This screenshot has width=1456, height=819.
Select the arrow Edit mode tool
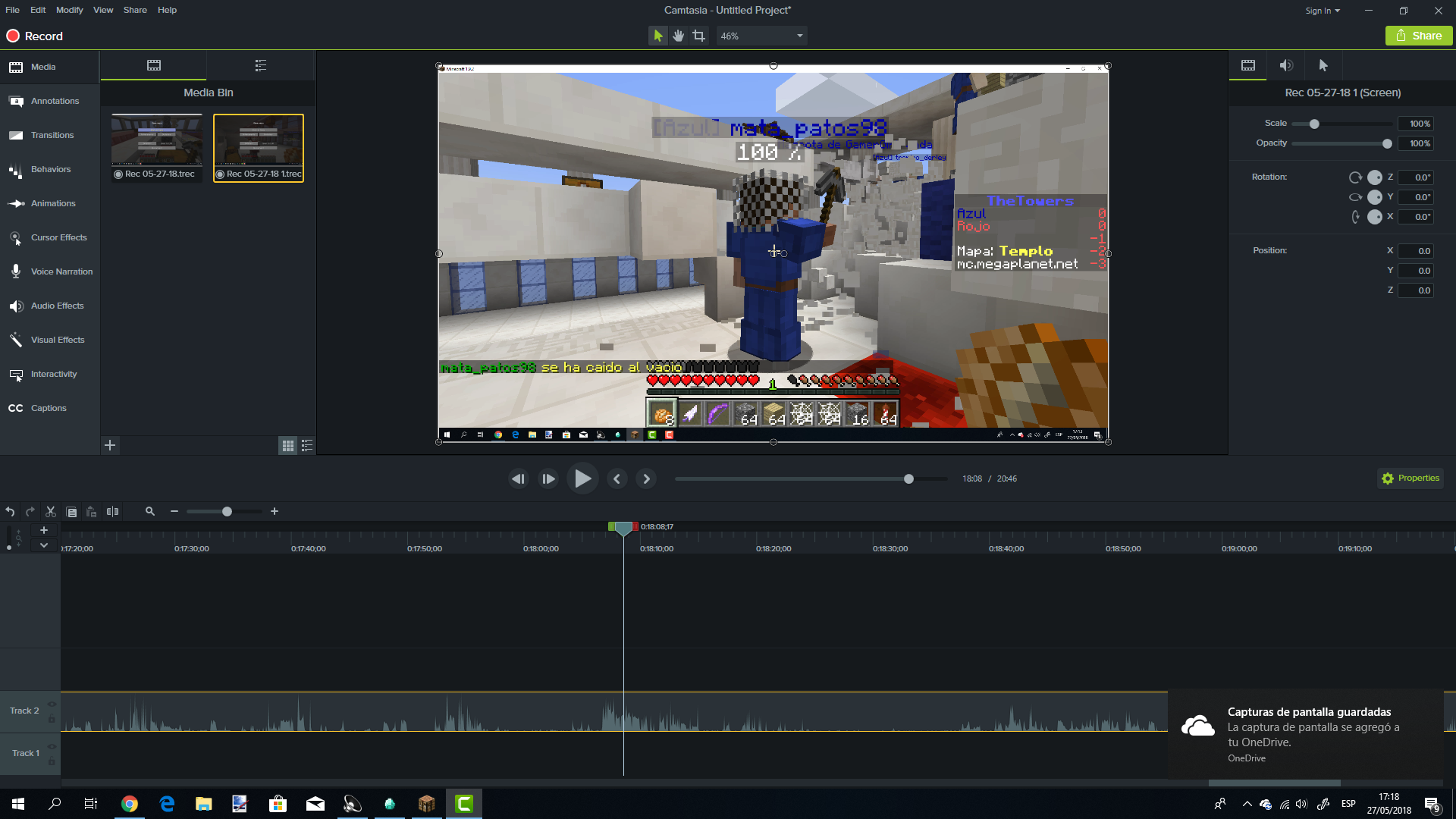click(658, 36)
